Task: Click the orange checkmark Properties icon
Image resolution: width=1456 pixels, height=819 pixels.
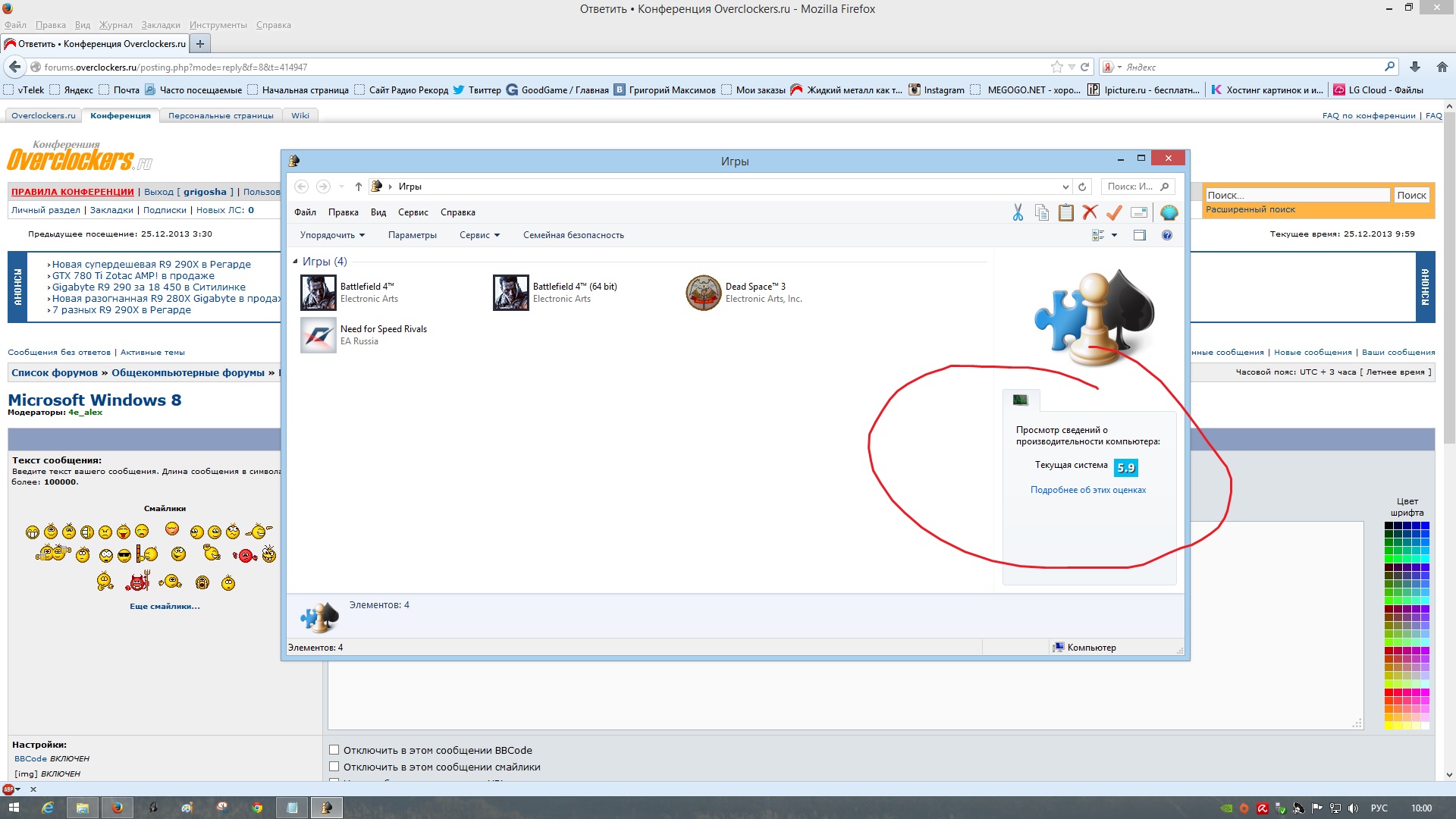Action: tap(1114, 213)
